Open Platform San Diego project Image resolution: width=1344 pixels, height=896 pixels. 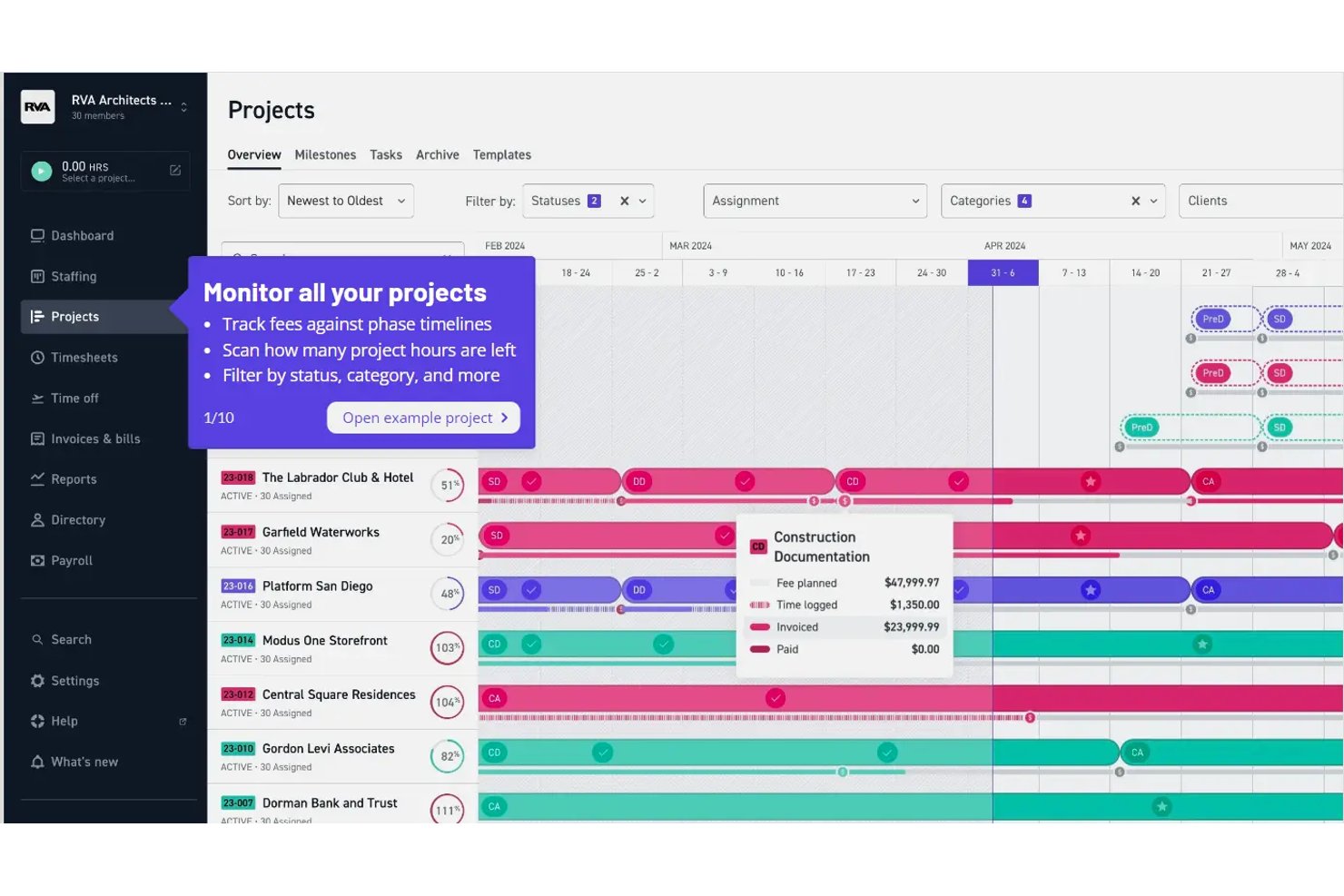[x=317, y=586]
